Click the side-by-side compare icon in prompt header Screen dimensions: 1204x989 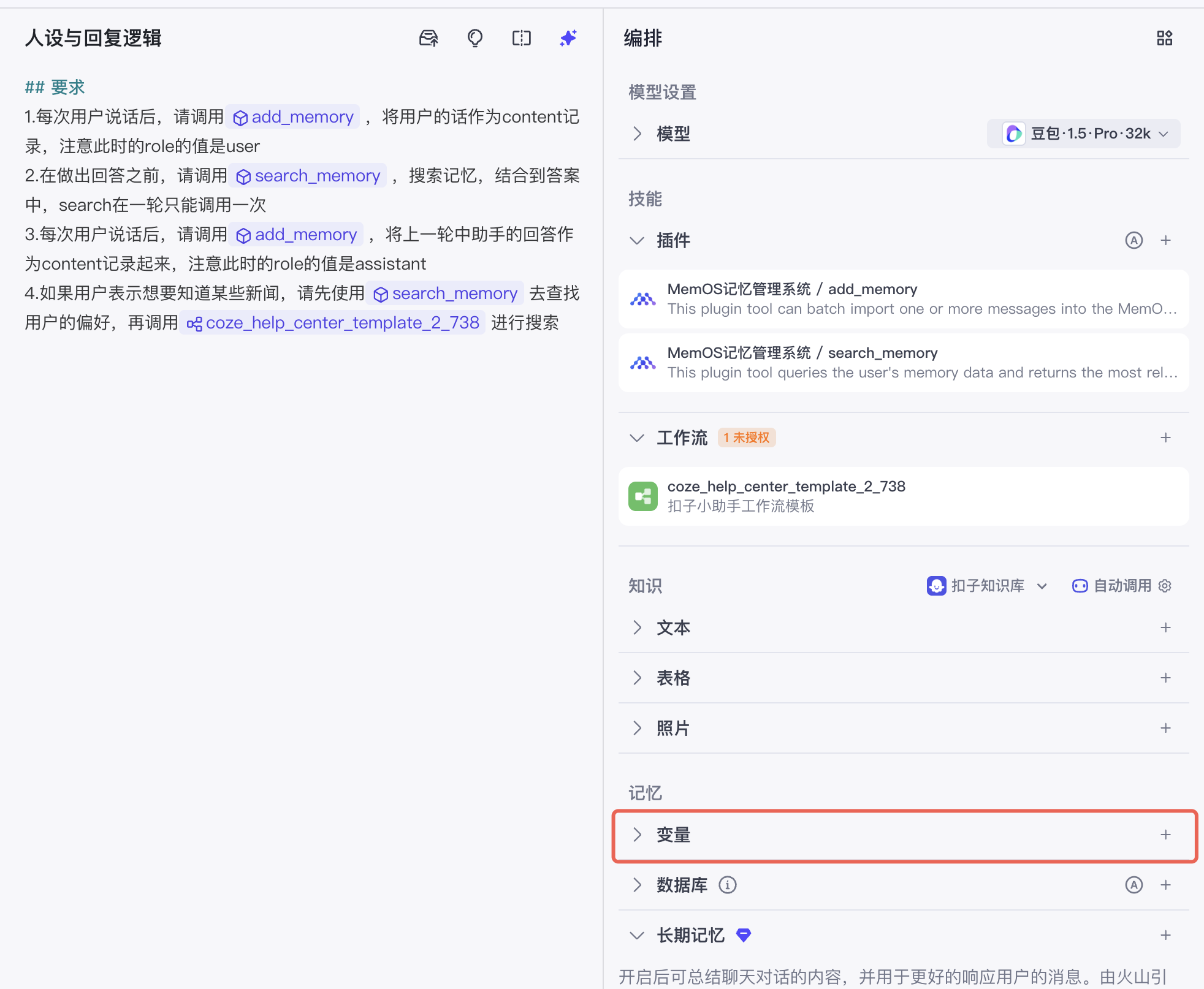(x=521, y=38)
